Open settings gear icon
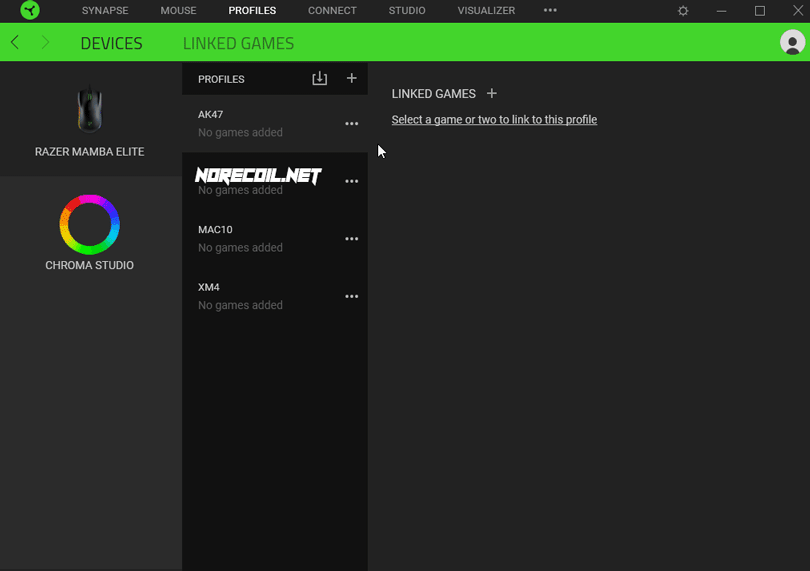Screen dimensions: 810x571 tap(683, 11)
